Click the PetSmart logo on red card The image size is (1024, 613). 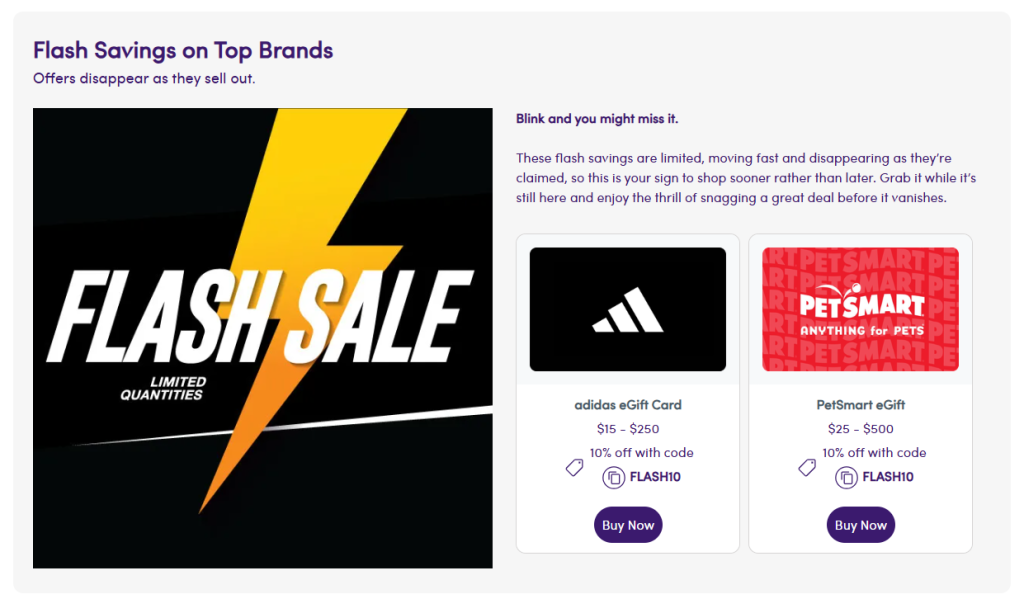pos(860,304)
